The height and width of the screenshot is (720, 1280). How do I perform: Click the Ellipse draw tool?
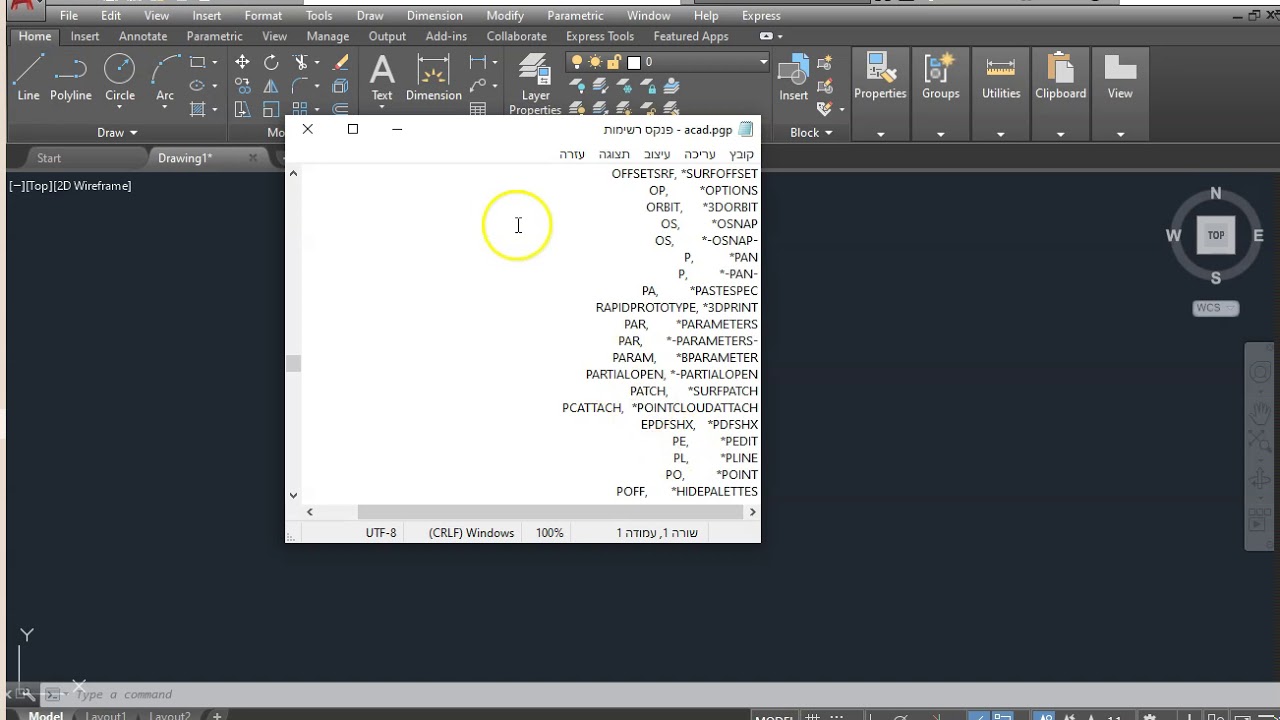pyautogui.click(x=197, y=86)
